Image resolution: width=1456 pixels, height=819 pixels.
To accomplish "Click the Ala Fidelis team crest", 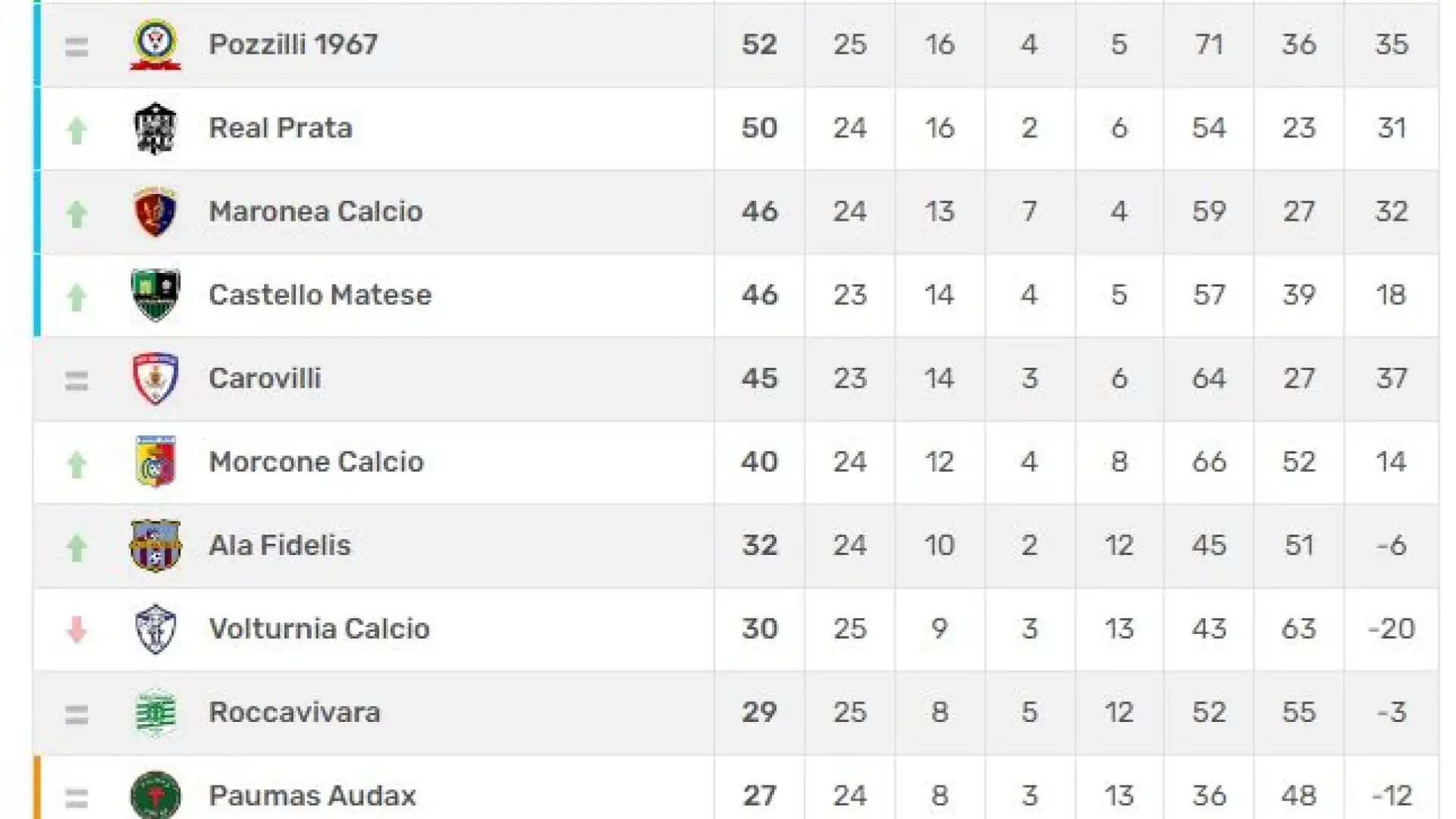I will (x=155, y=545).
